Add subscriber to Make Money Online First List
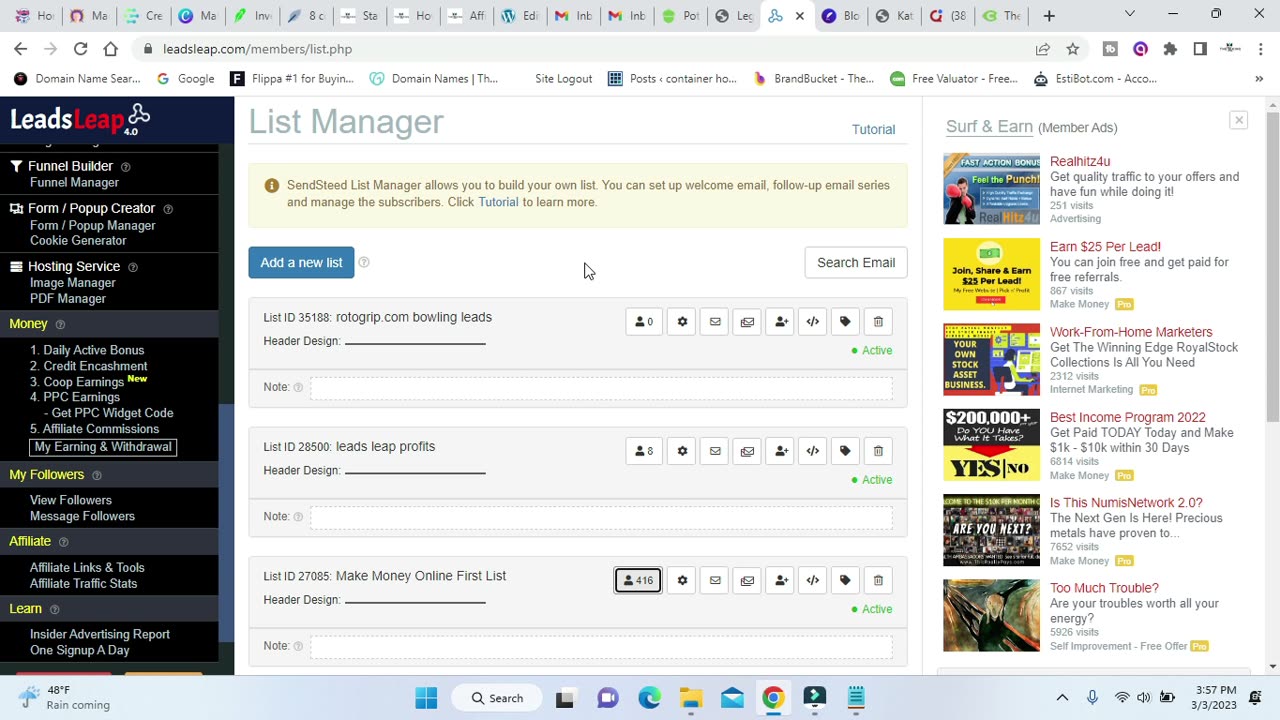The image size is (1280, 720). point(780,580)
